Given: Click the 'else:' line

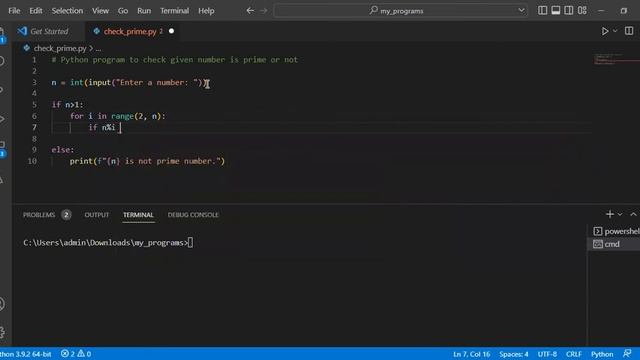Looking at the screenshot, I should coord(62,150).
